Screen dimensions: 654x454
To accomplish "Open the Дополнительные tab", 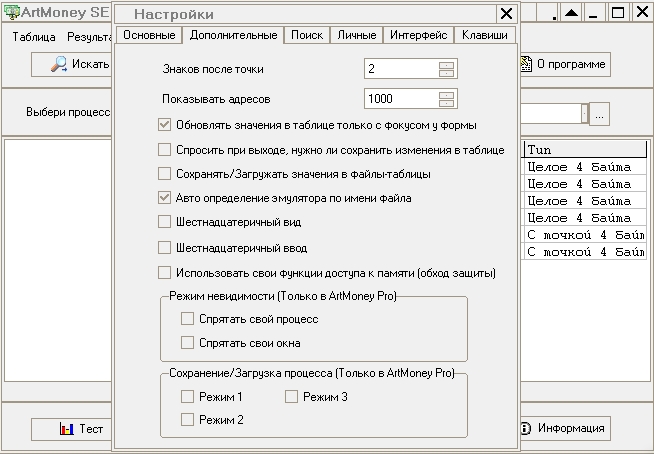I will pyautogui.click(x=233, y=35).
